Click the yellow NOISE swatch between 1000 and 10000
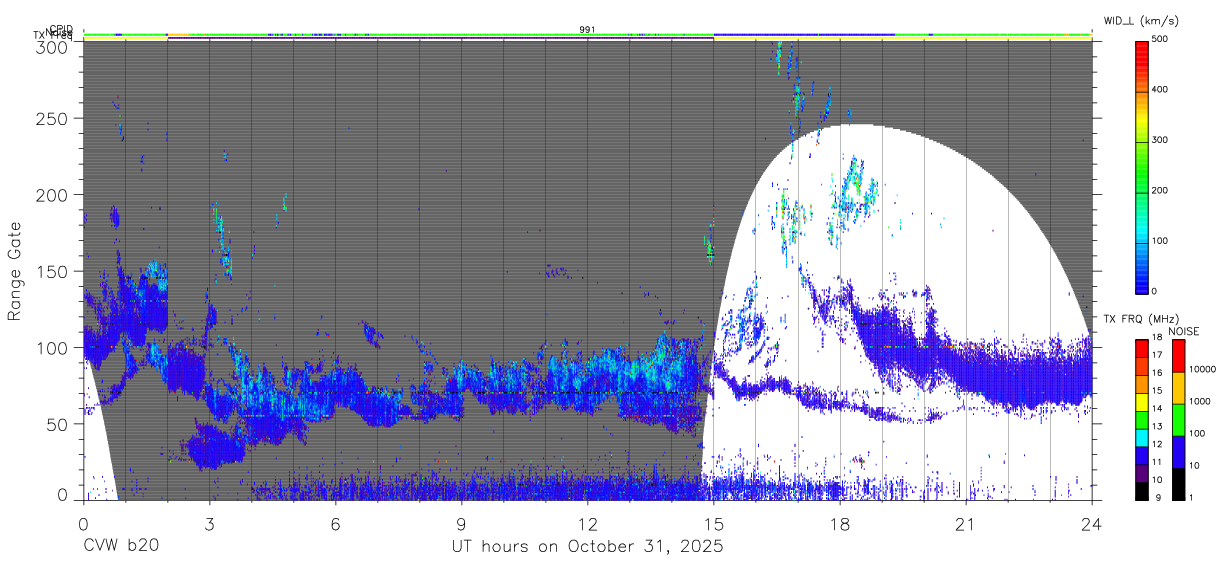Image resolution: width=1228 pixels, height=567 pixels. [1177, 388]
